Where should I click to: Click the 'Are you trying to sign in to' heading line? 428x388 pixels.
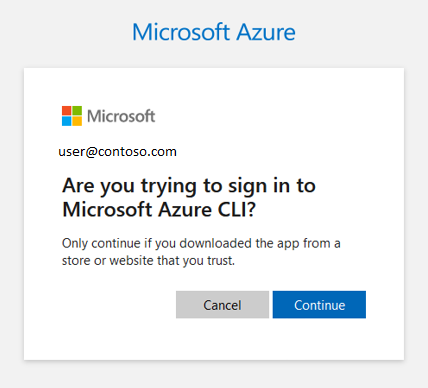coord(189,186)
